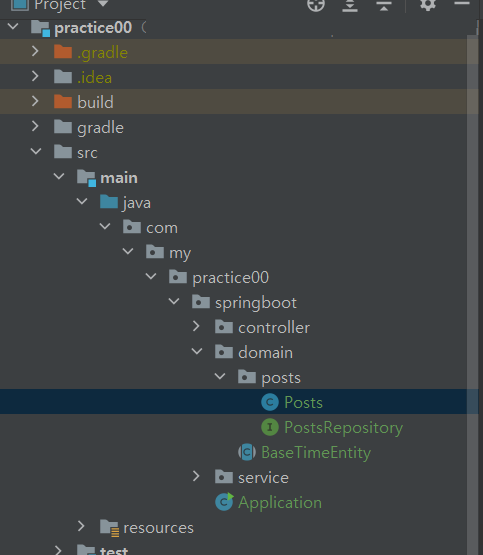
Task: Click the controller package icon
Action: (x=224, y=326)
